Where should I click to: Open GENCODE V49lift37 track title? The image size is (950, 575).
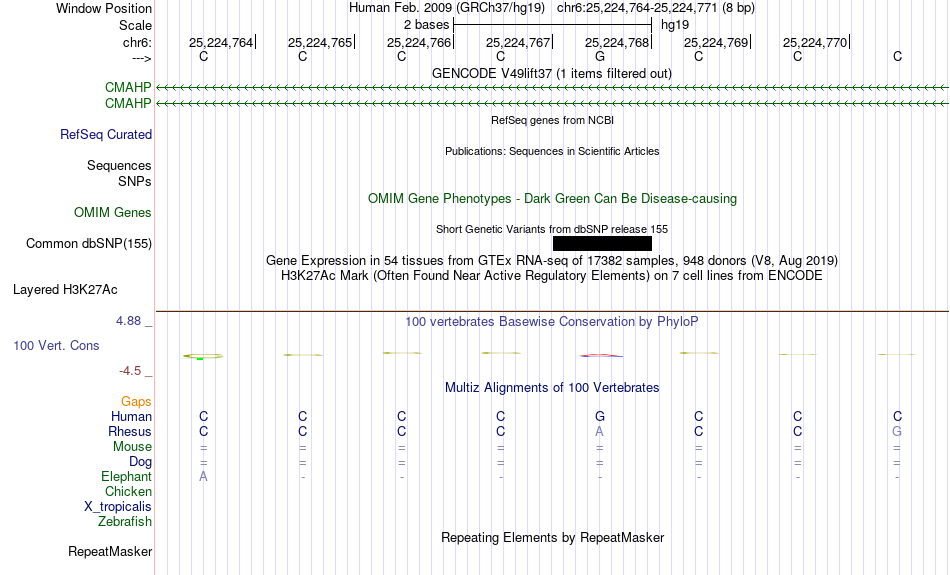(551, 73)
